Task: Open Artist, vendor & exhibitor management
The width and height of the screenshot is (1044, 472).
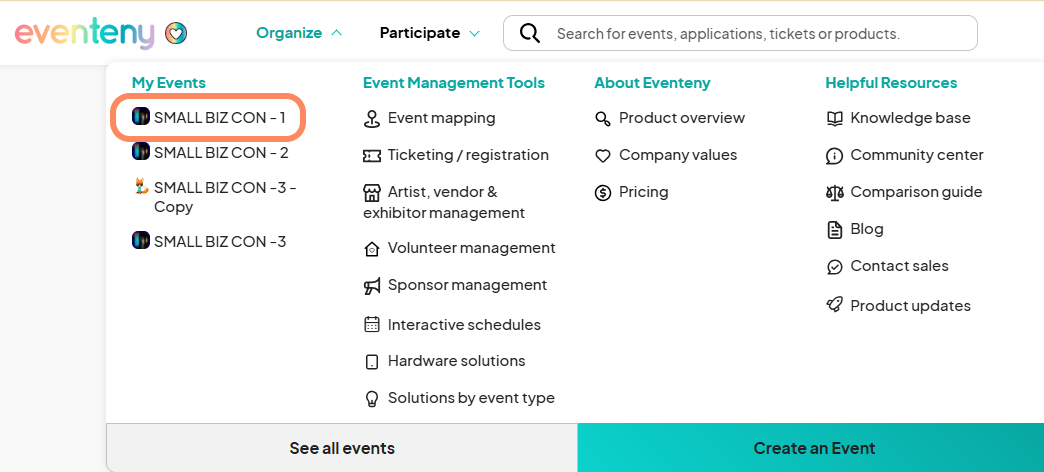Action: [x=444, y=202]
